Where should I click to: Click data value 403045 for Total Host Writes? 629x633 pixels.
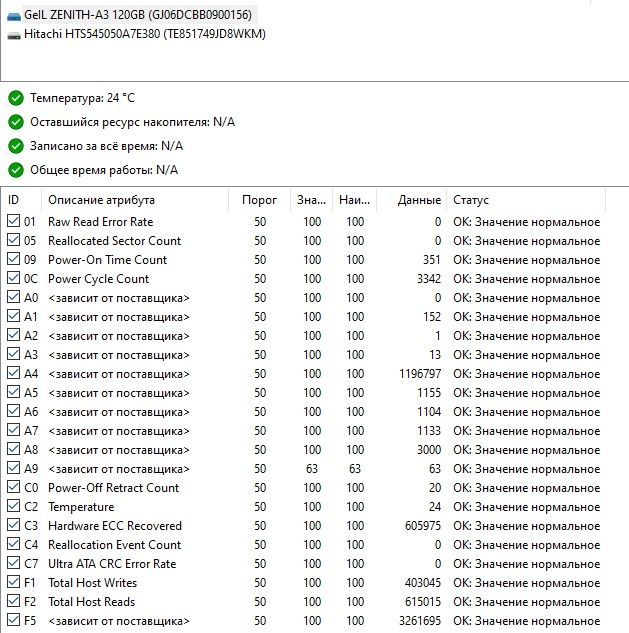point(423,583)
